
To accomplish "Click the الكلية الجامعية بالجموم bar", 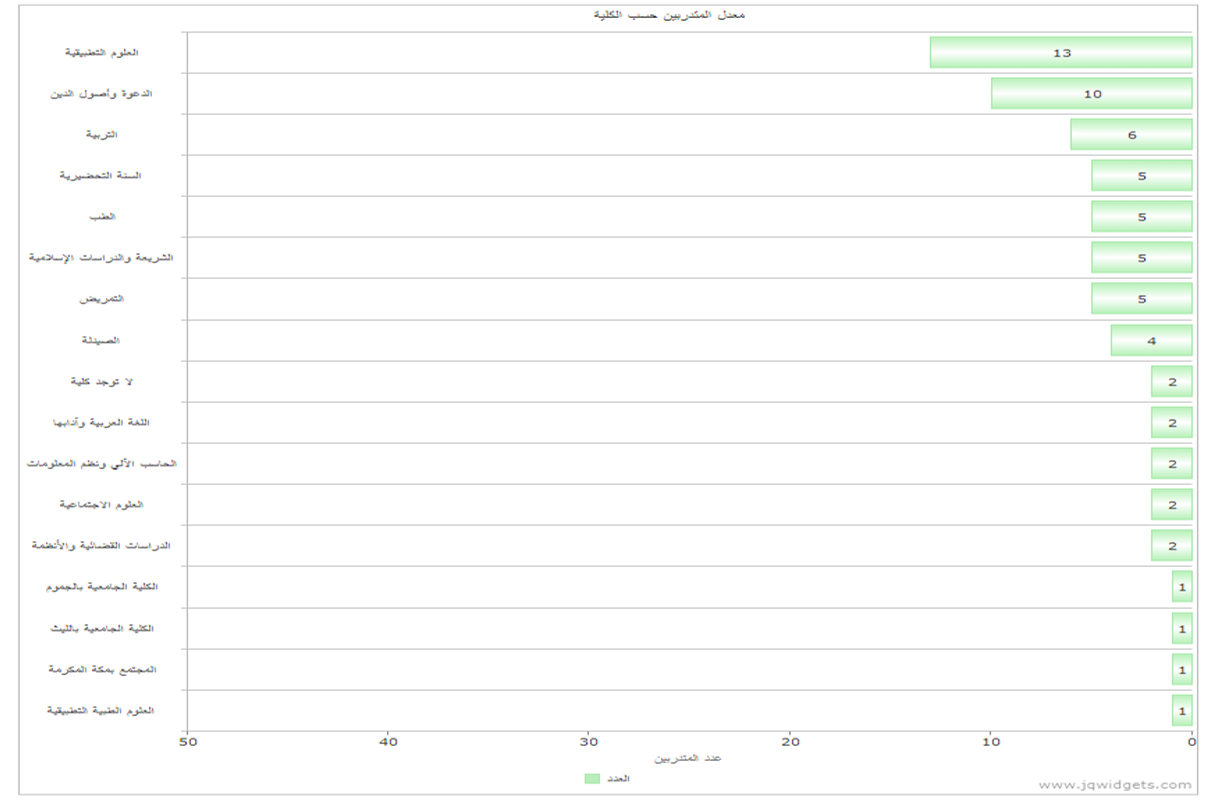I will tap(1182, 587).
